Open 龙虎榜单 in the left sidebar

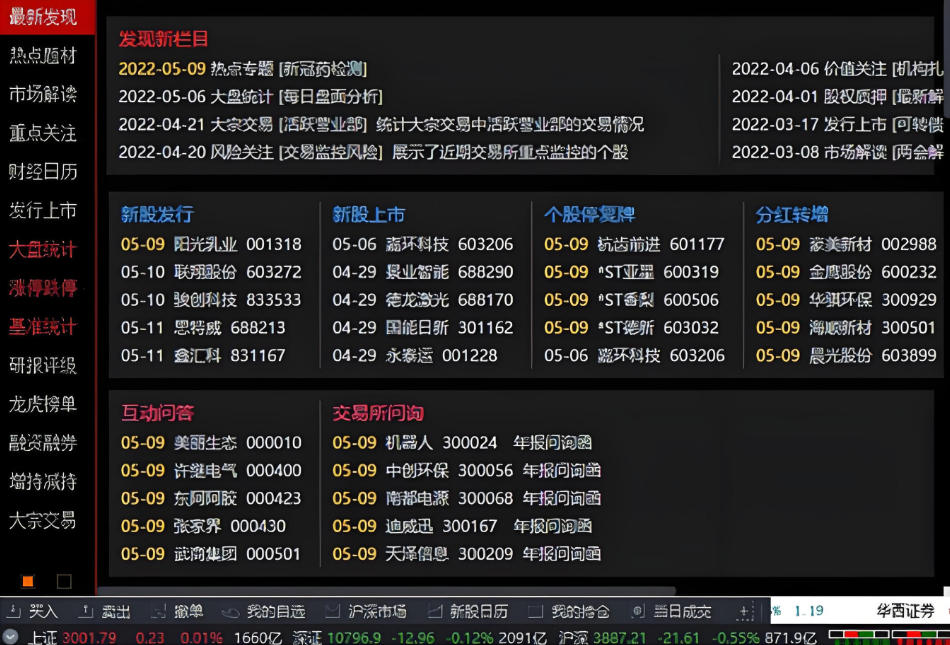(43, 404)
